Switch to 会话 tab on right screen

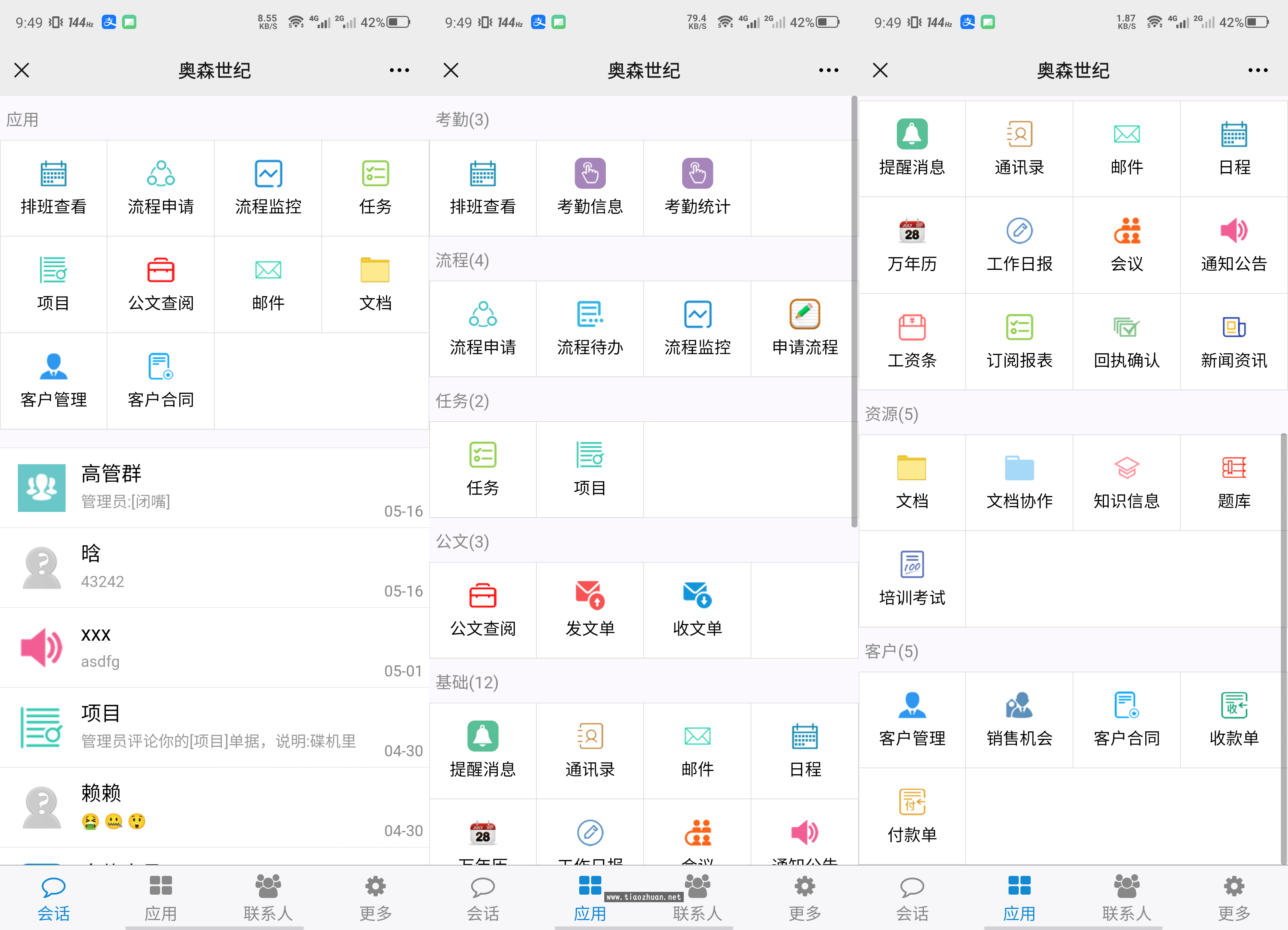click(x=912, y=898)
